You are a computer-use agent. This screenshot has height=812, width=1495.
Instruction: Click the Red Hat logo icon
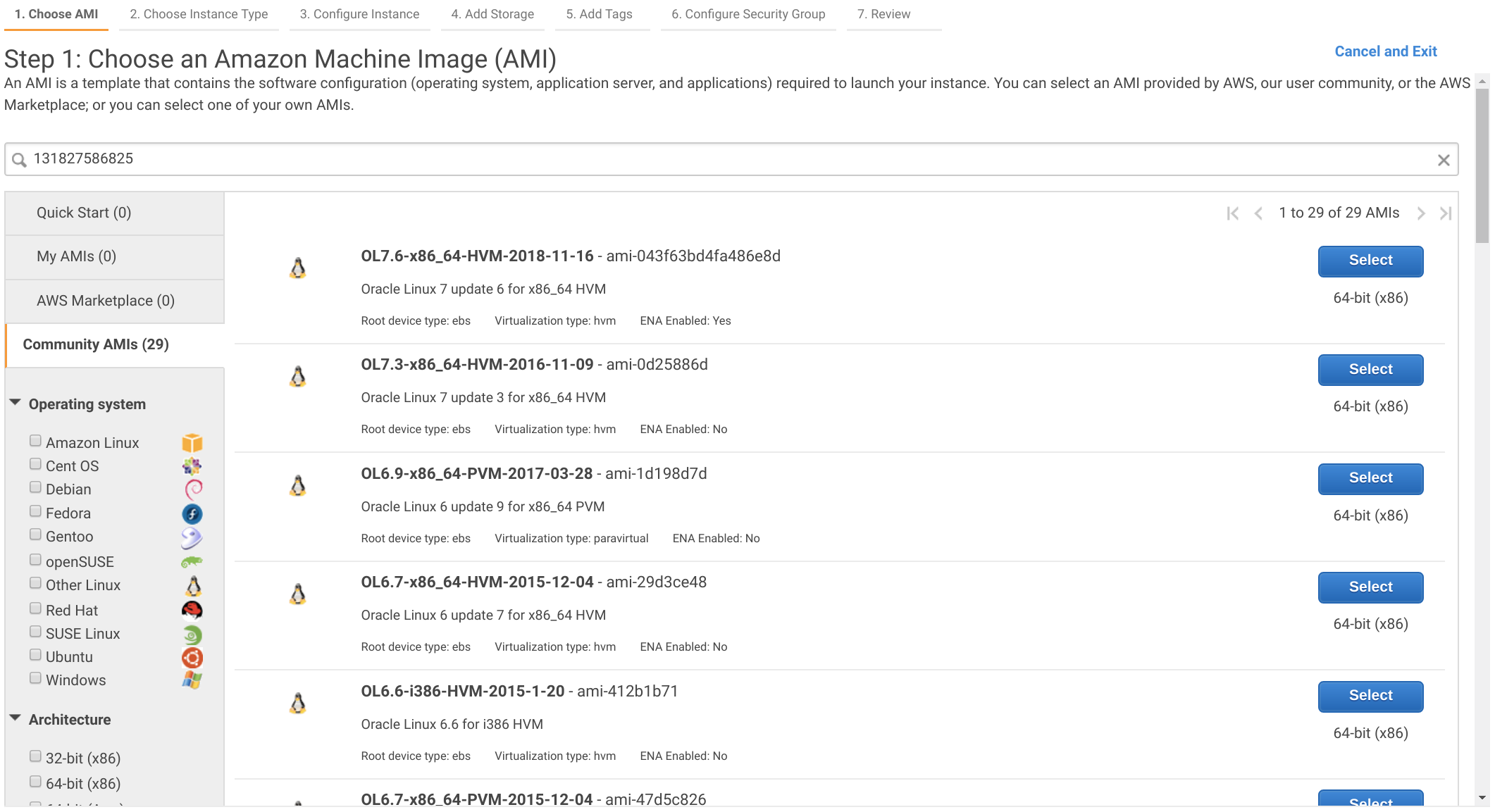pyautogui.click(x=192, y=610)
